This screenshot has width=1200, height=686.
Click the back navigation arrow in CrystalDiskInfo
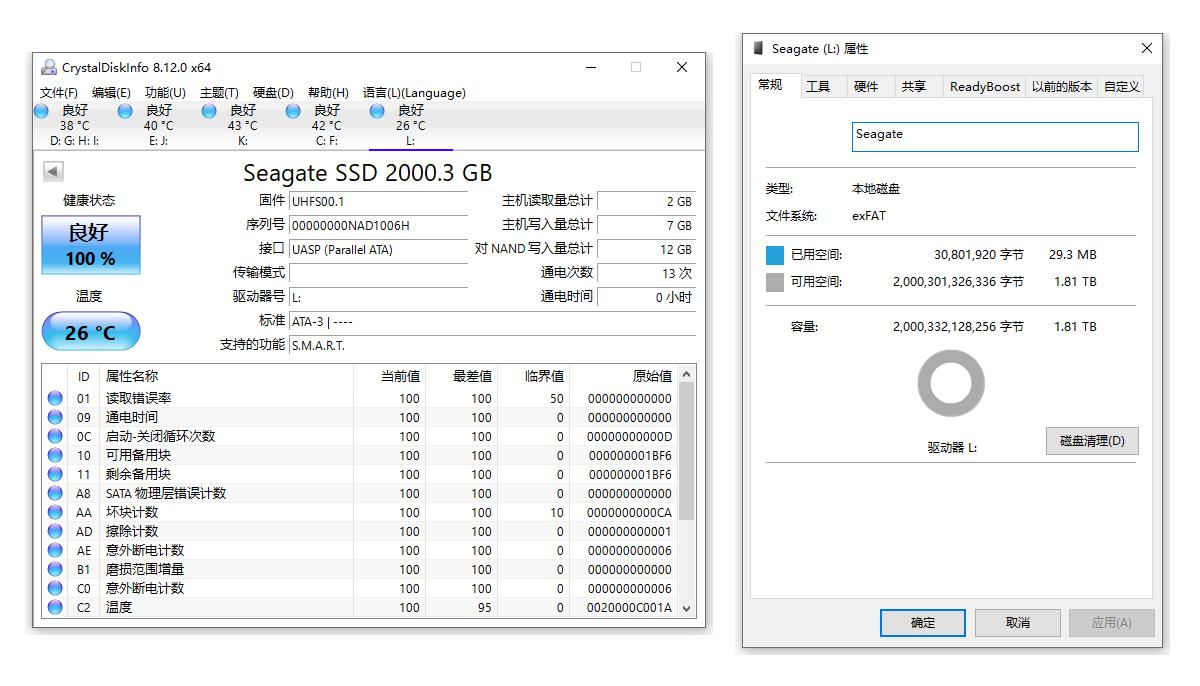point(53,170)
